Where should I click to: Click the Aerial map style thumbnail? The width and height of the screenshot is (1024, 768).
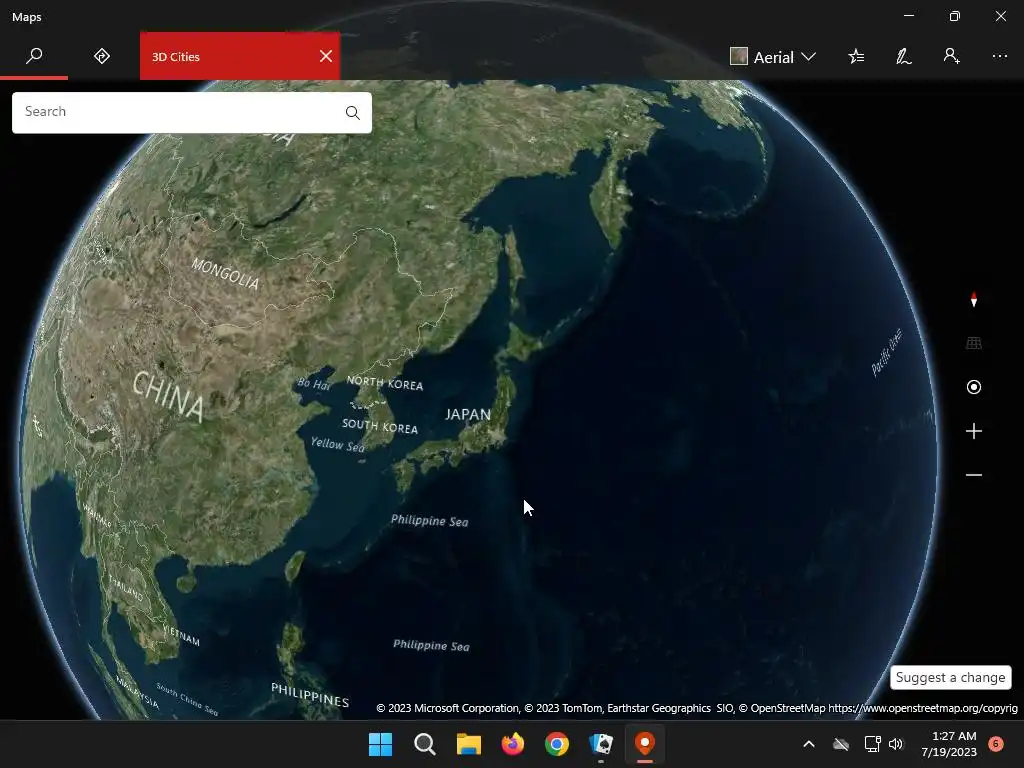point(739,56)
